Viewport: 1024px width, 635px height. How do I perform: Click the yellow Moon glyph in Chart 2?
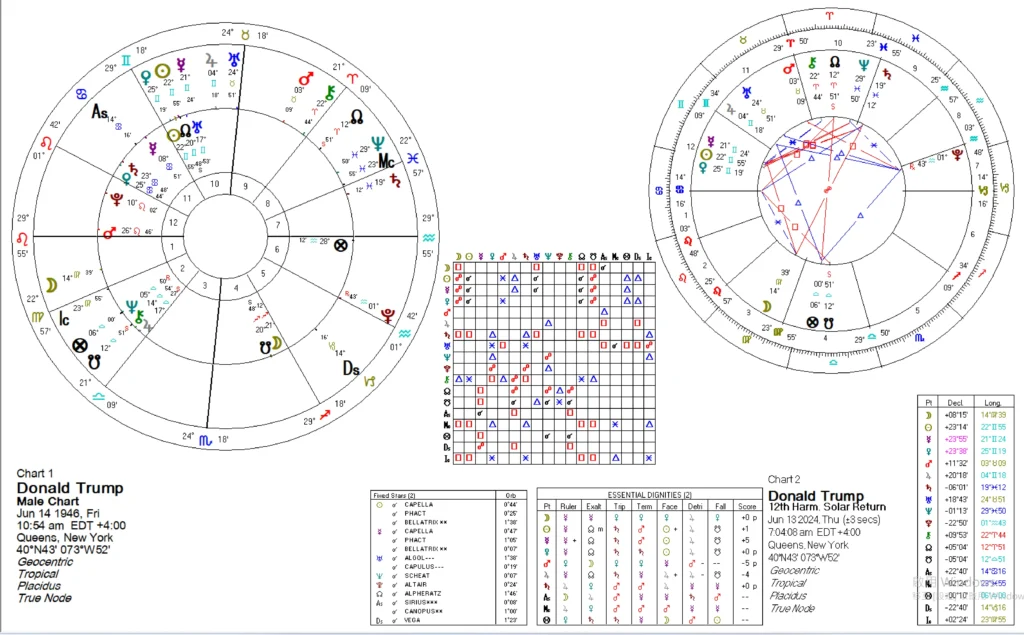click(x=764, y=305)
